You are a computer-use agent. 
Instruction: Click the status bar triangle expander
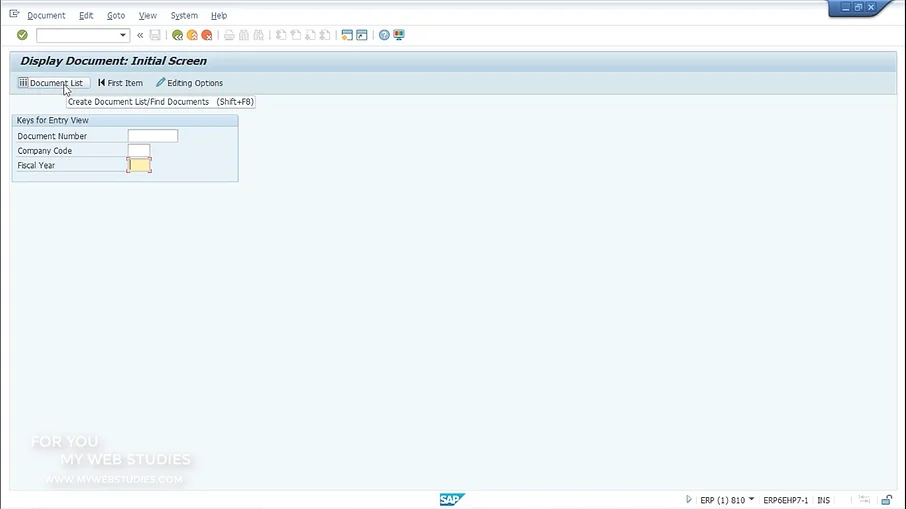[x=688, y=500]
